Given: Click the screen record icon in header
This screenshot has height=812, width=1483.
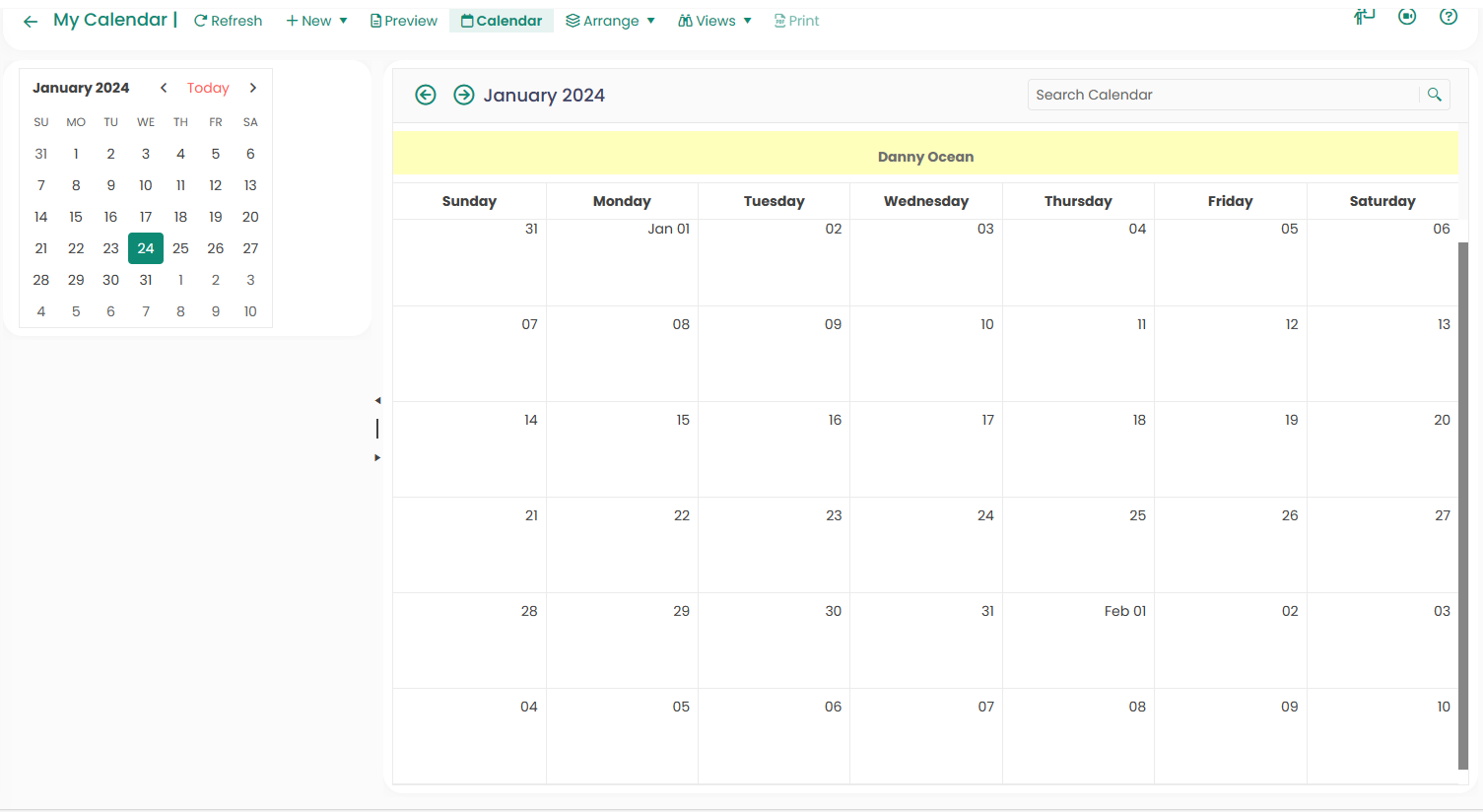Looking at the screenshot, I should tap(1407, 17).
